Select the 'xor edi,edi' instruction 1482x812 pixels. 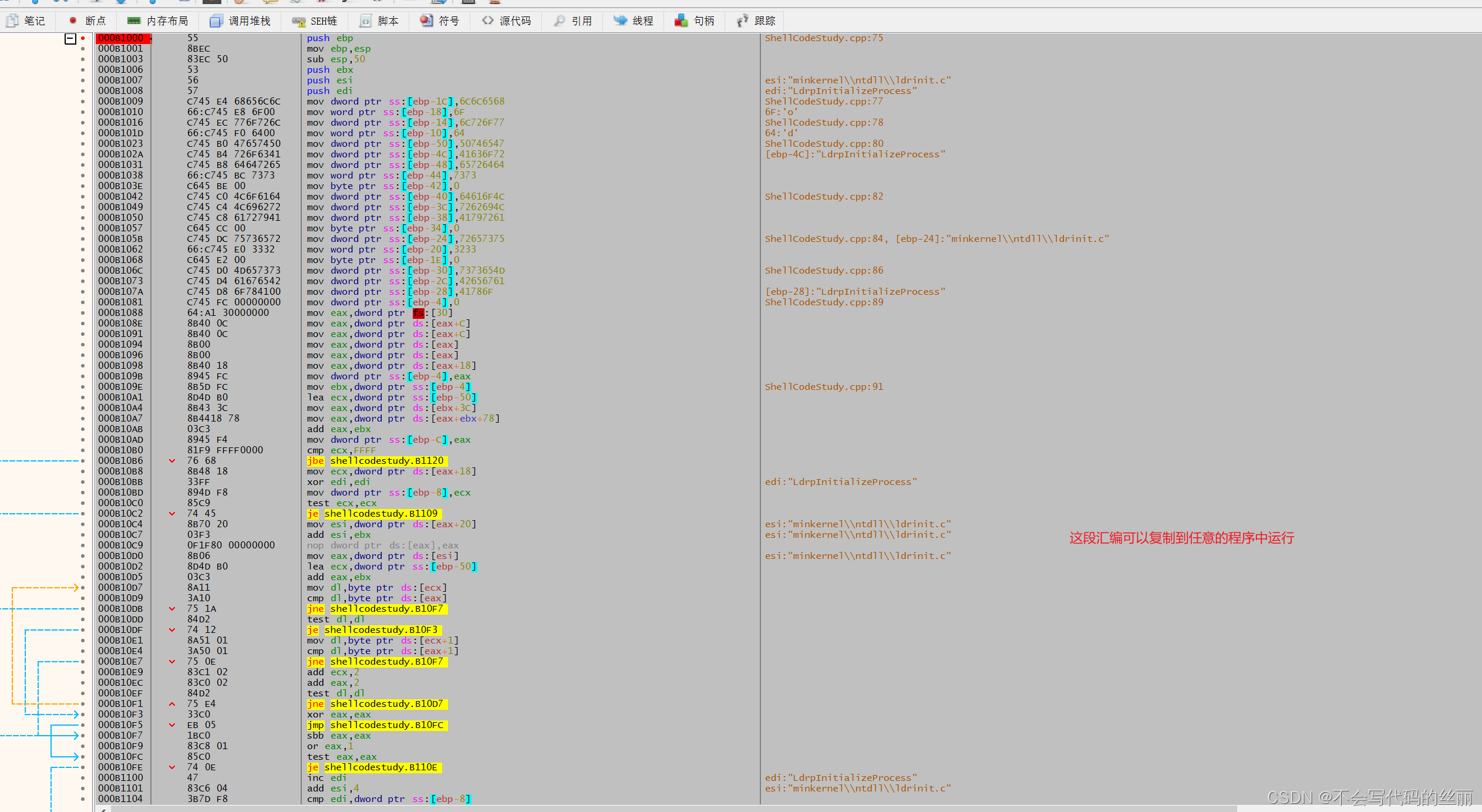338,482
